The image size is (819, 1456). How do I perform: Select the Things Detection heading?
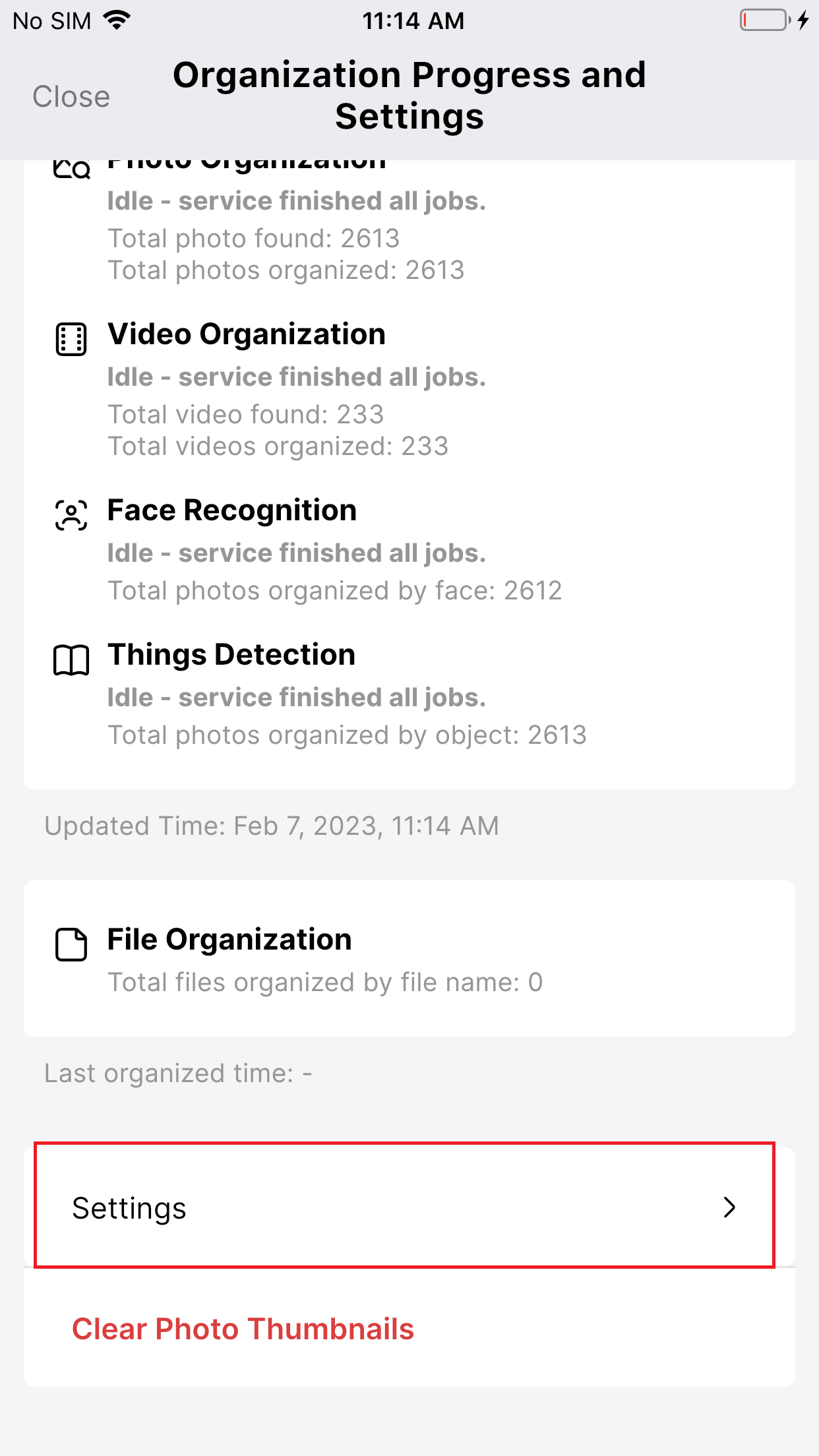click(231, 655)
